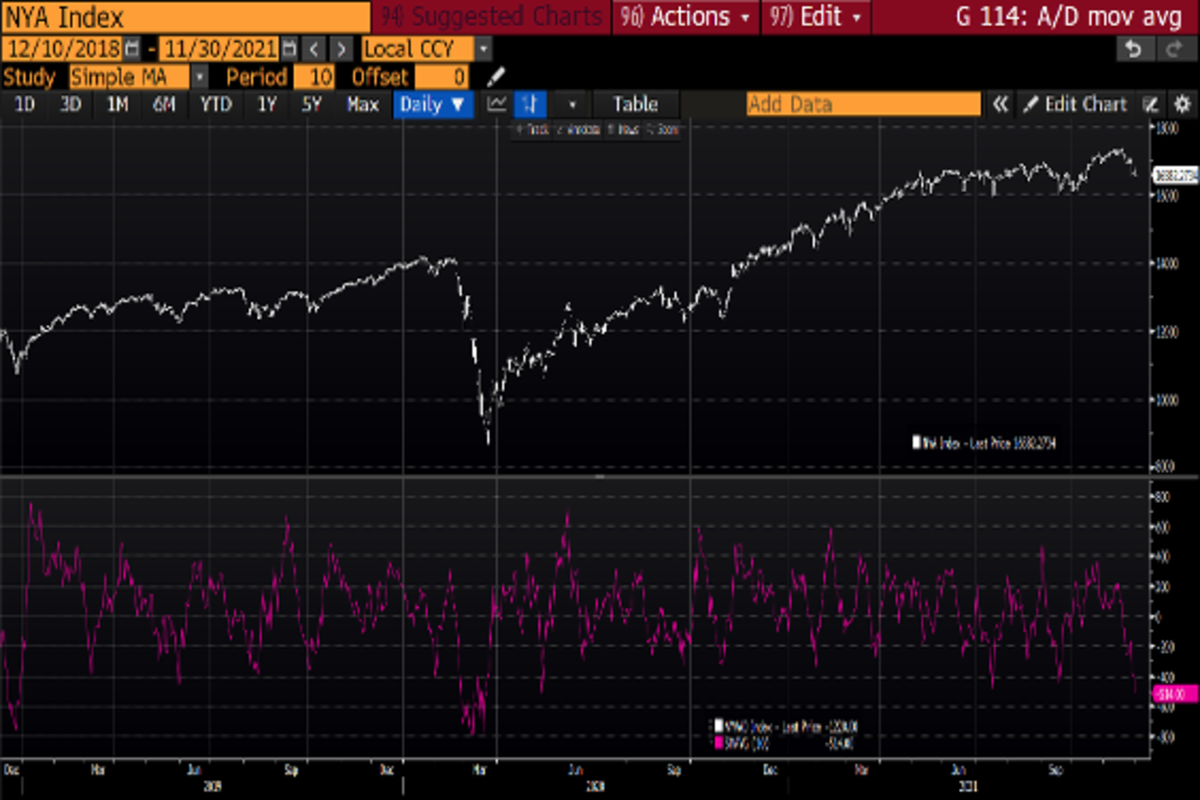Image resolution: width=1200 pixels, height=800 pixels.
Task: Click the pencil icon beside Offset
Action: point(495,77)
